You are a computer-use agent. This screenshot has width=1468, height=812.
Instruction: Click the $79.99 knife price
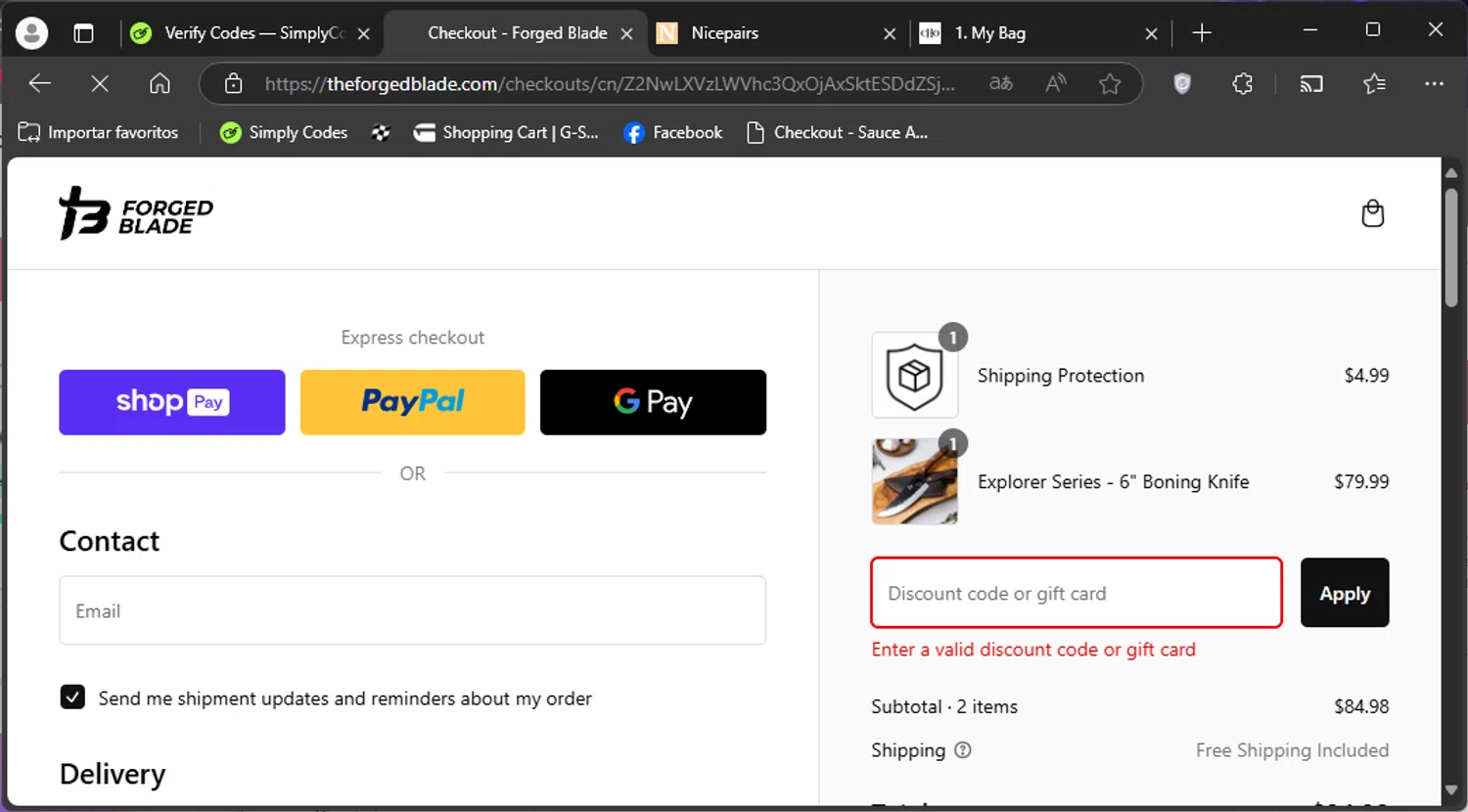point(1361,481)
